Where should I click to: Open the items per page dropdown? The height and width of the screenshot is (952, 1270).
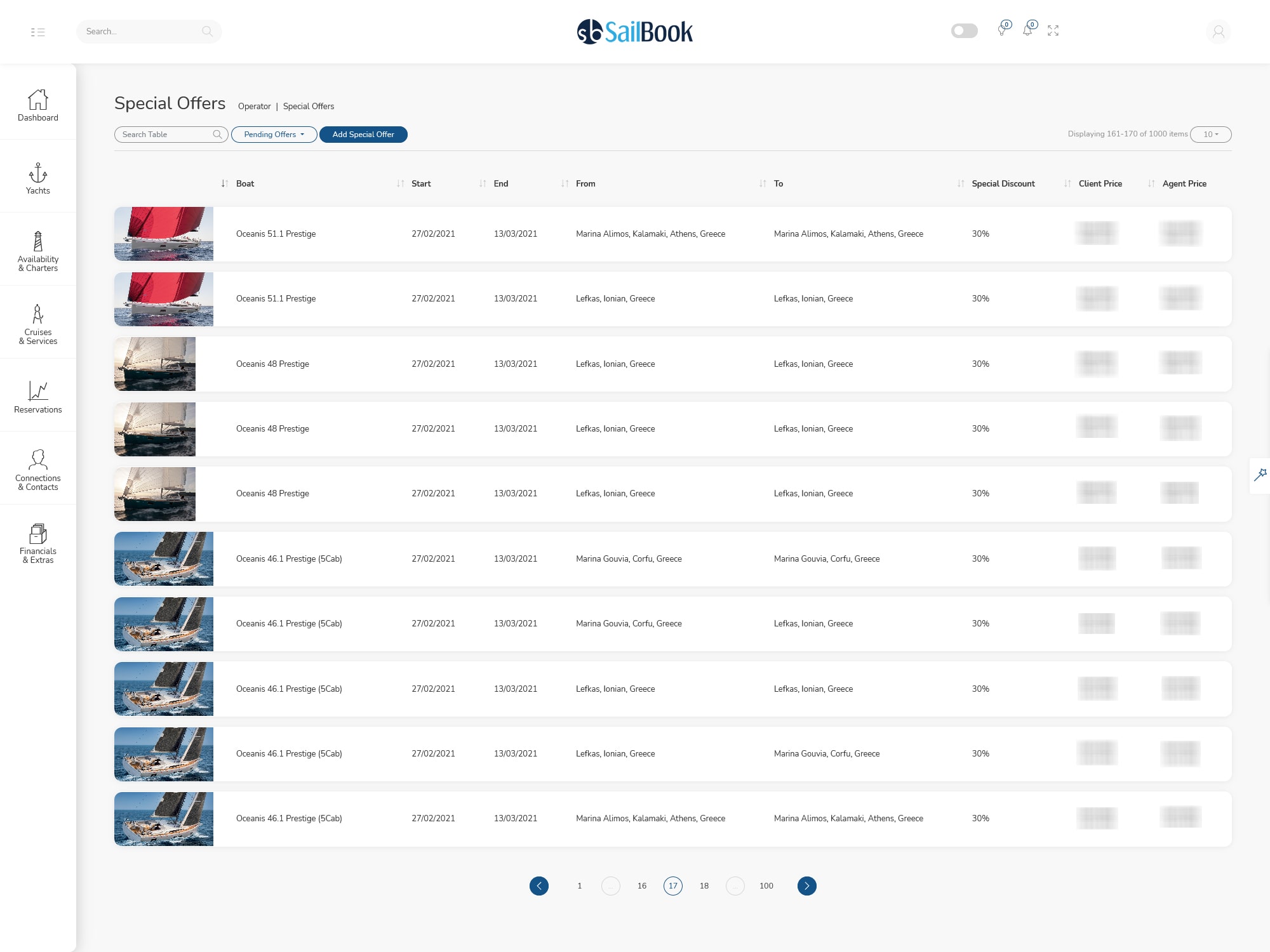pyautogui.click(x=1210, y=135)
